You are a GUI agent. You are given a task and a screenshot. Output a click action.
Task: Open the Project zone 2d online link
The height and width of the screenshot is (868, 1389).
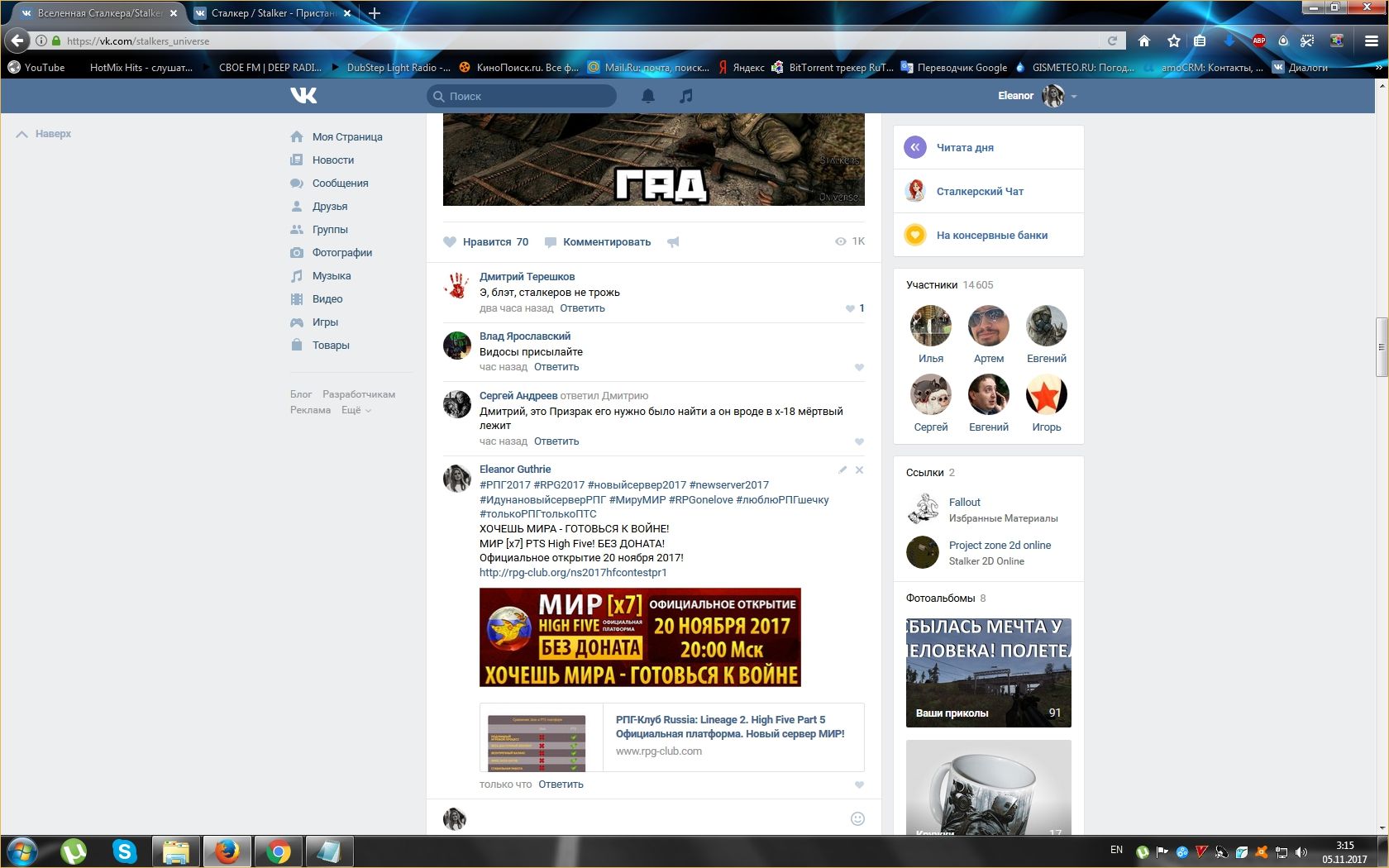[x=1000, y=546]
